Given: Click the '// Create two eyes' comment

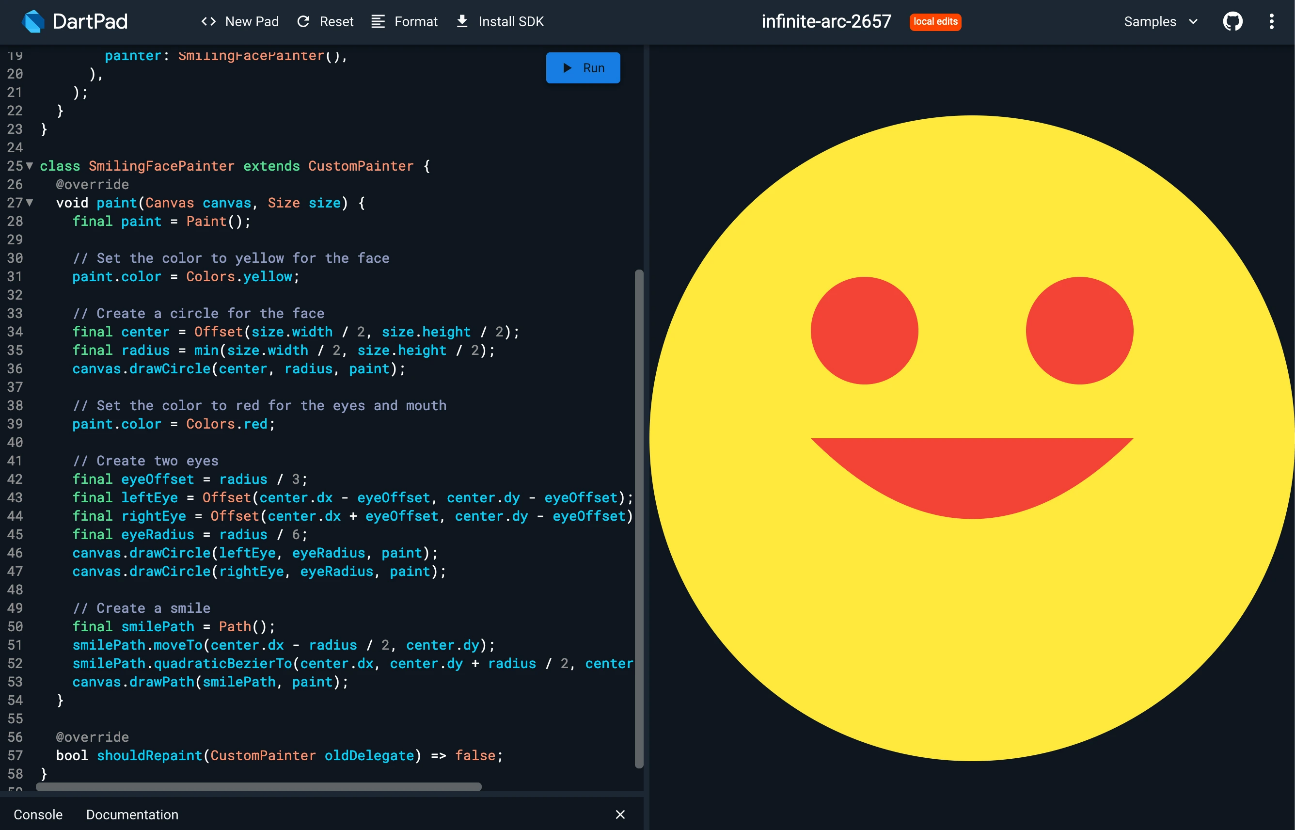Looking at the screenshot, I should [x=145, y=461].
